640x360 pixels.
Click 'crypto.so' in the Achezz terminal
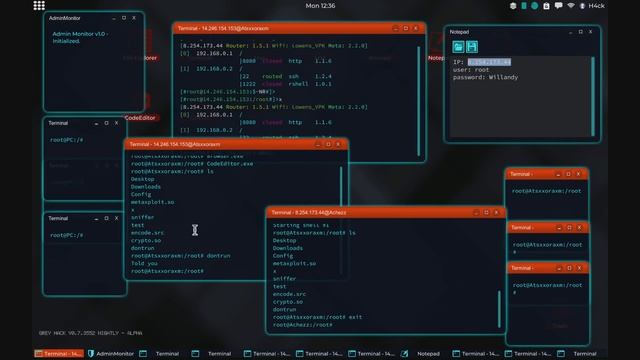(x=288, y=302)
